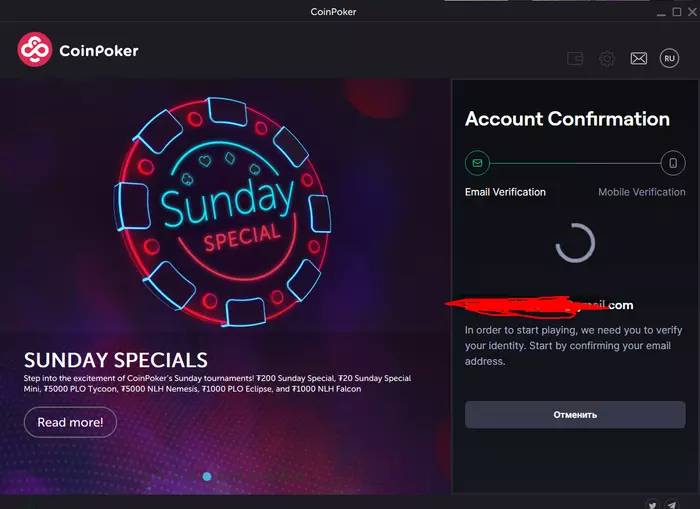Click the CoinPoker logo
This screenshot has height=509, width=700.
pos(78,50)
